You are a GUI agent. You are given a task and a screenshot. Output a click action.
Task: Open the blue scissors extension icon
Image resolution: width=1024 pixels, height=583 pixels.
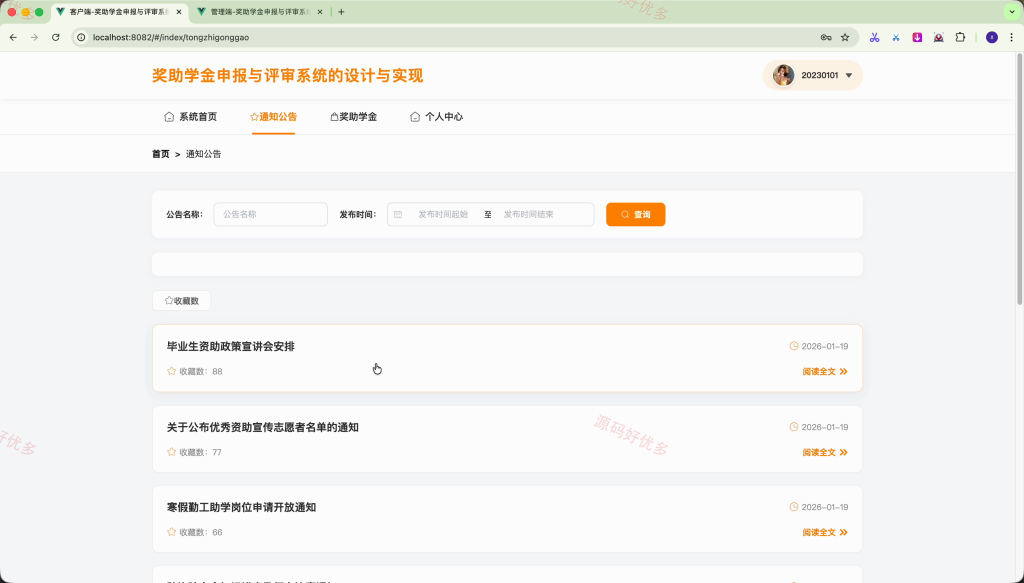tap(896, 37)
